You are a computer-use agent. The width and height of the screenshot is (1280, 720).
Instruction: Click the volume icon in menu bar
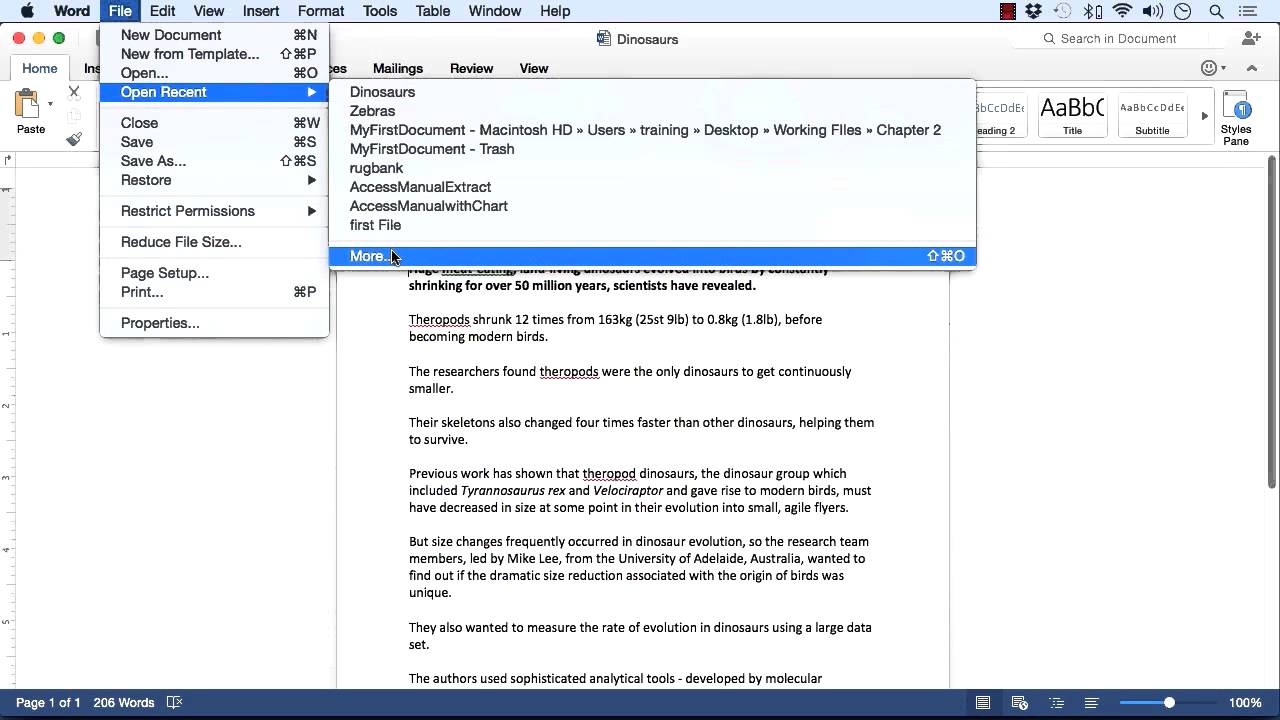pyautogui.click(x=1152, y=11)
